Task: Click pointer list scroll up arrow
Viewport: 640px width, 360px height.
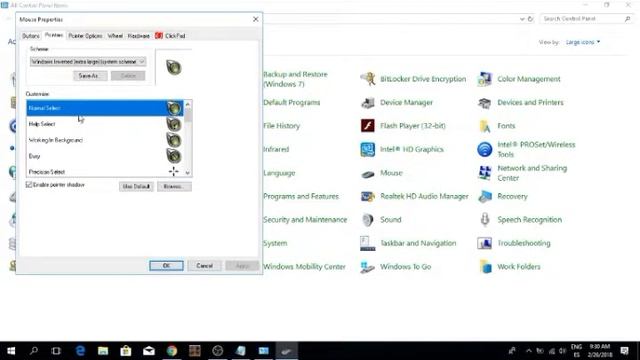Action: 188,104
